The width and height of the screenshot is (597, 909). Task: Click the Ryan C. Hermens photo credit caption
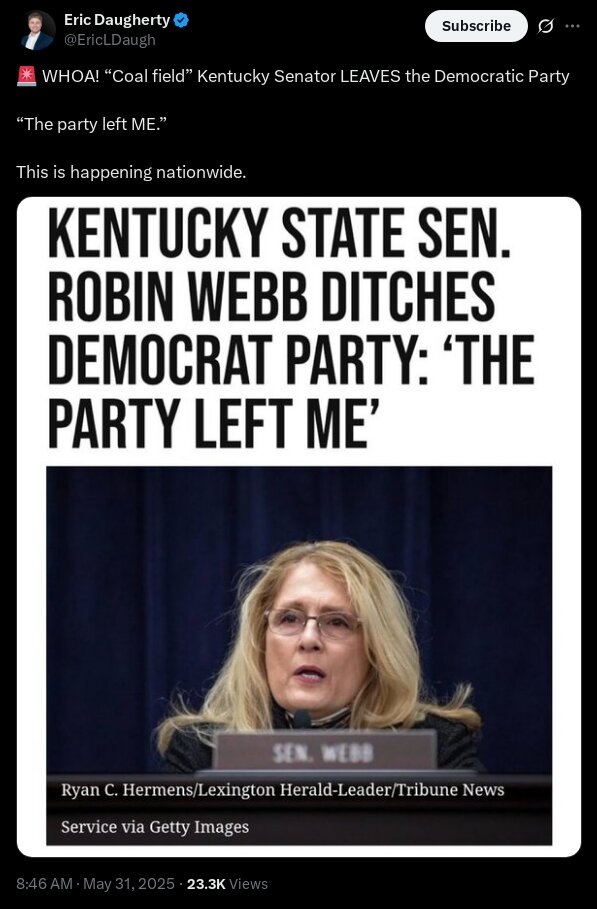283,790
